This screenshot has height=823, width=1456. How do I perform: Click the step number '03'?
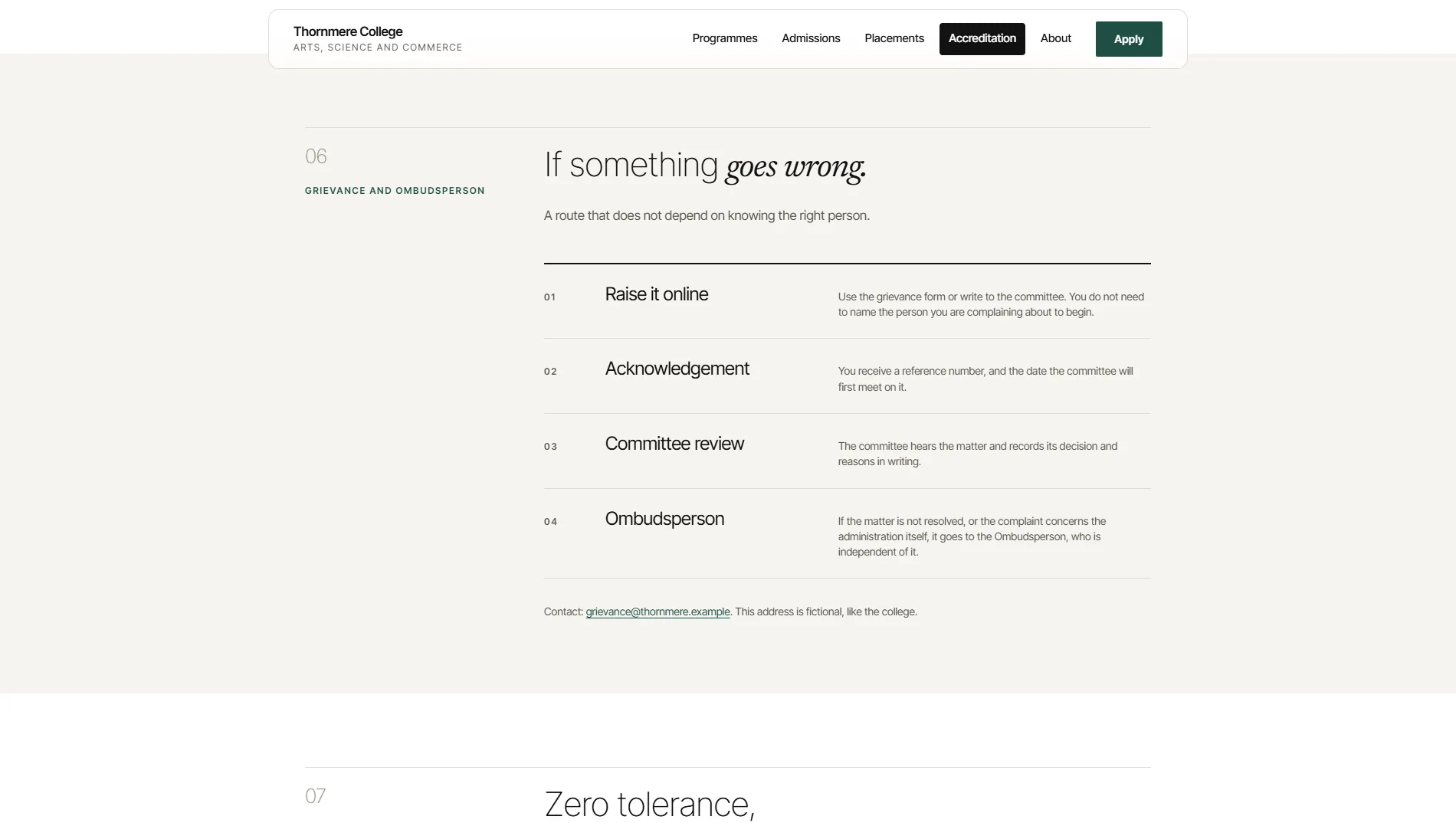(x=550, y=447)
